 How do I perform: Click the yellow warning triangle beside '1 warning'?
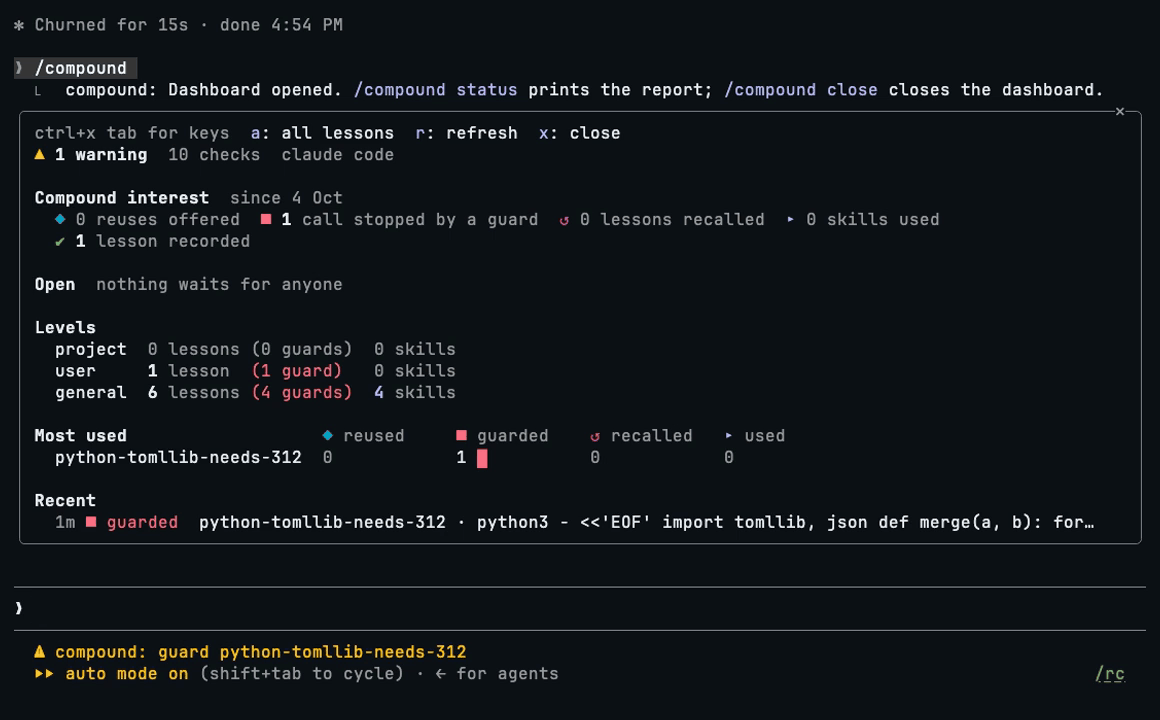point(40,154)
